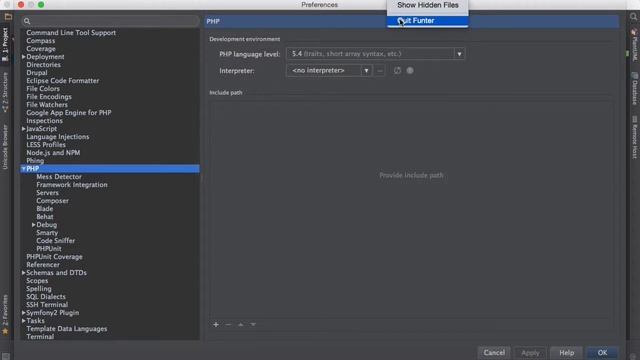The image size is (640, 360).
Task: Select Compass in settings tree
Action: [40, 41]
